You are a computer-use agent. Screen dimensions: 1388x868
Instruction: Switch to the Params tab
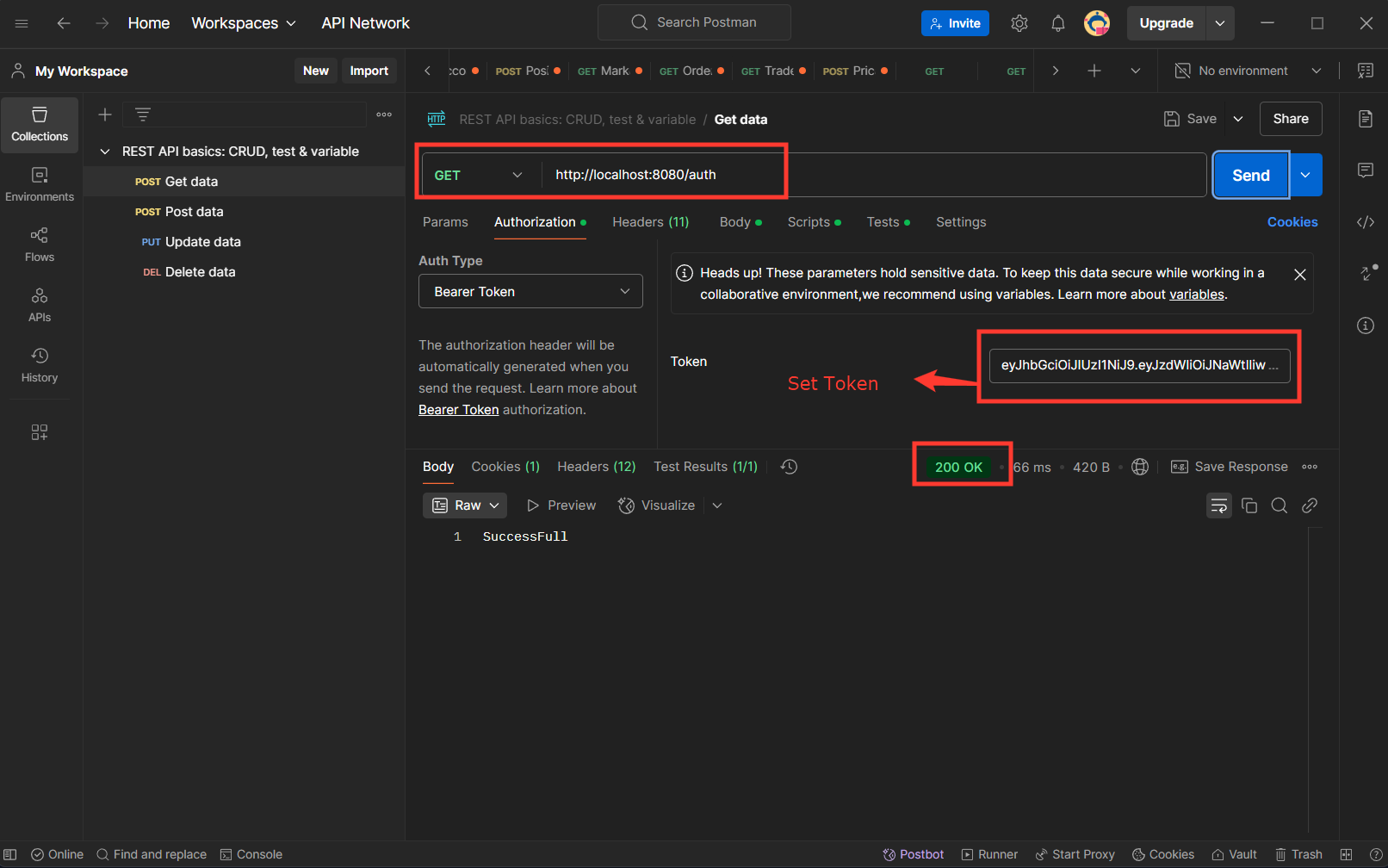point(445,222)
